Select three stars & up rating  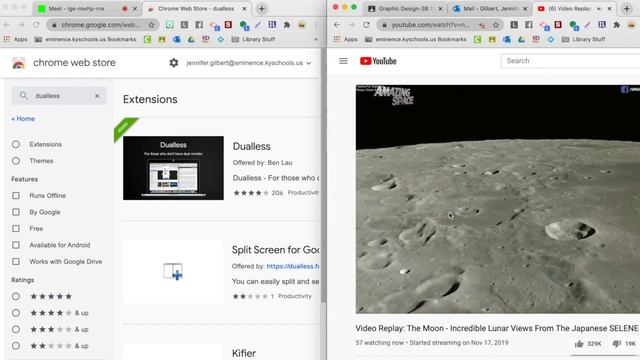(x=16, y=329)
